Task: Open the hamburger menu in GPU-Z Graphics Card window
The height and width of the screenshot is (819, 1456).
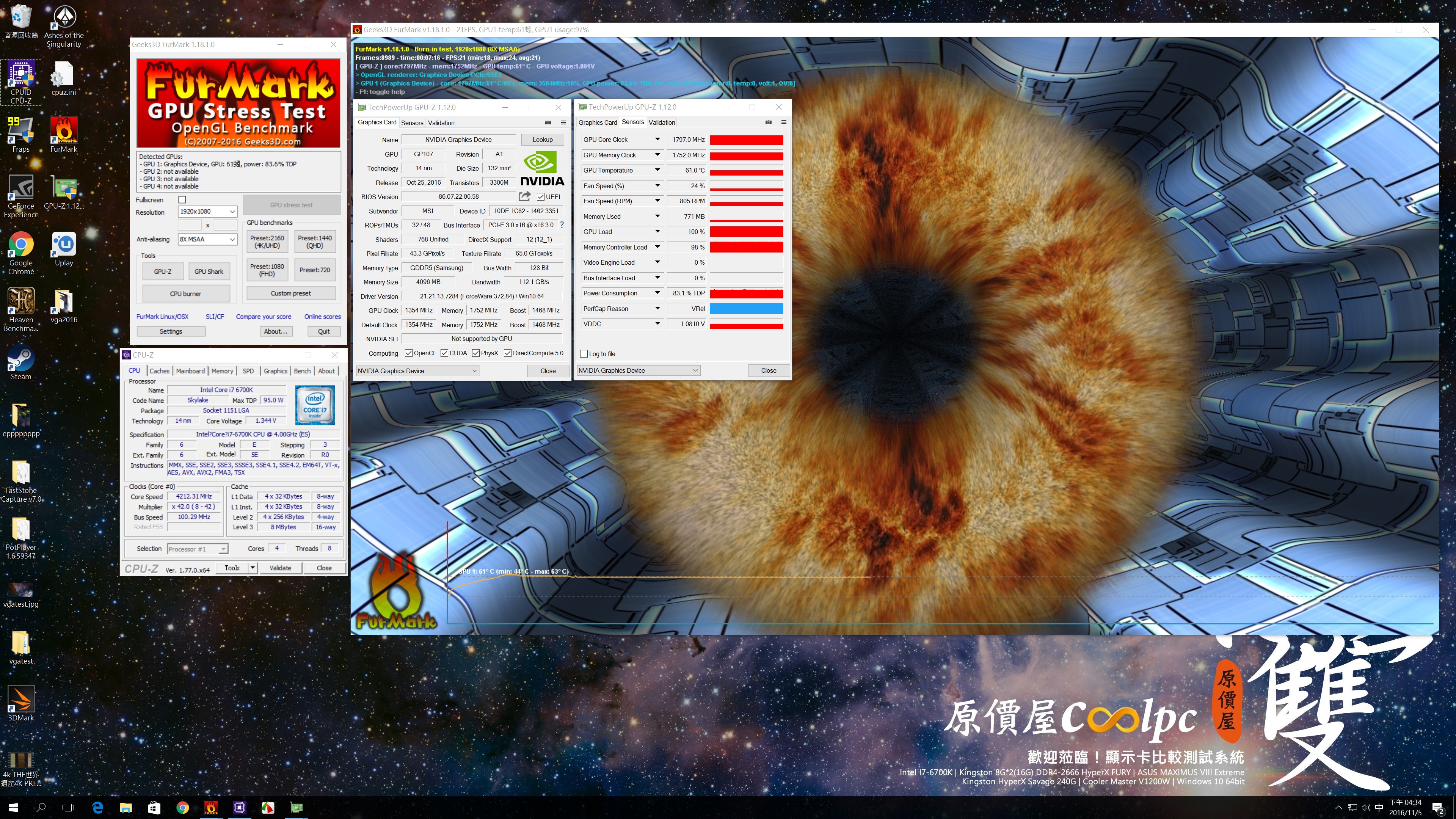Action: (x=563, y=122)
